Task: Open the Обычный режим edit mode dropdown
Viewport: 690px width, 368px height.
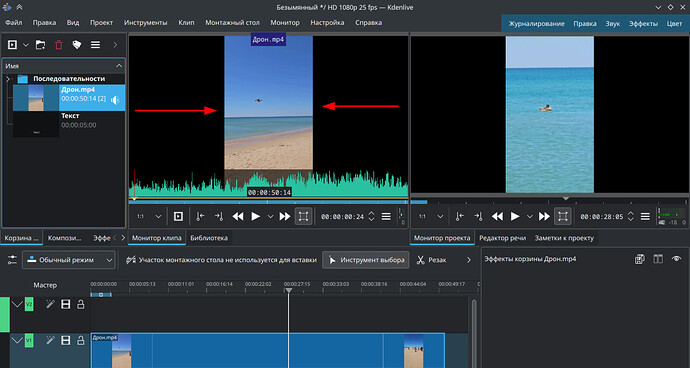Action: (69, 260)
